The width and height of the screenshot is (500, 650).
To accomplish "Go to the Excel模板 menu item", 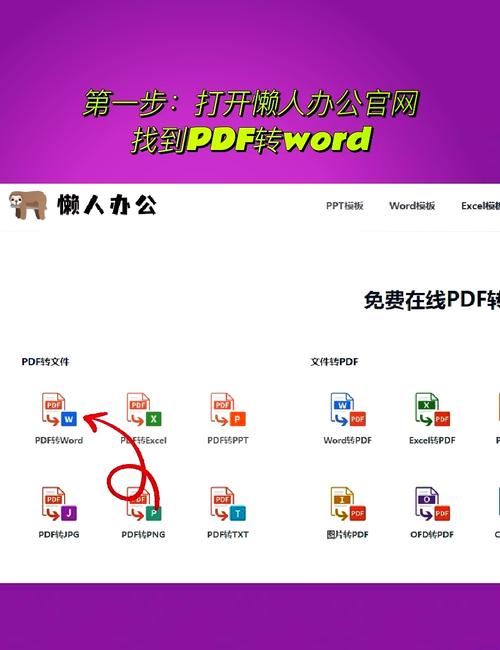I will point(481,206).
